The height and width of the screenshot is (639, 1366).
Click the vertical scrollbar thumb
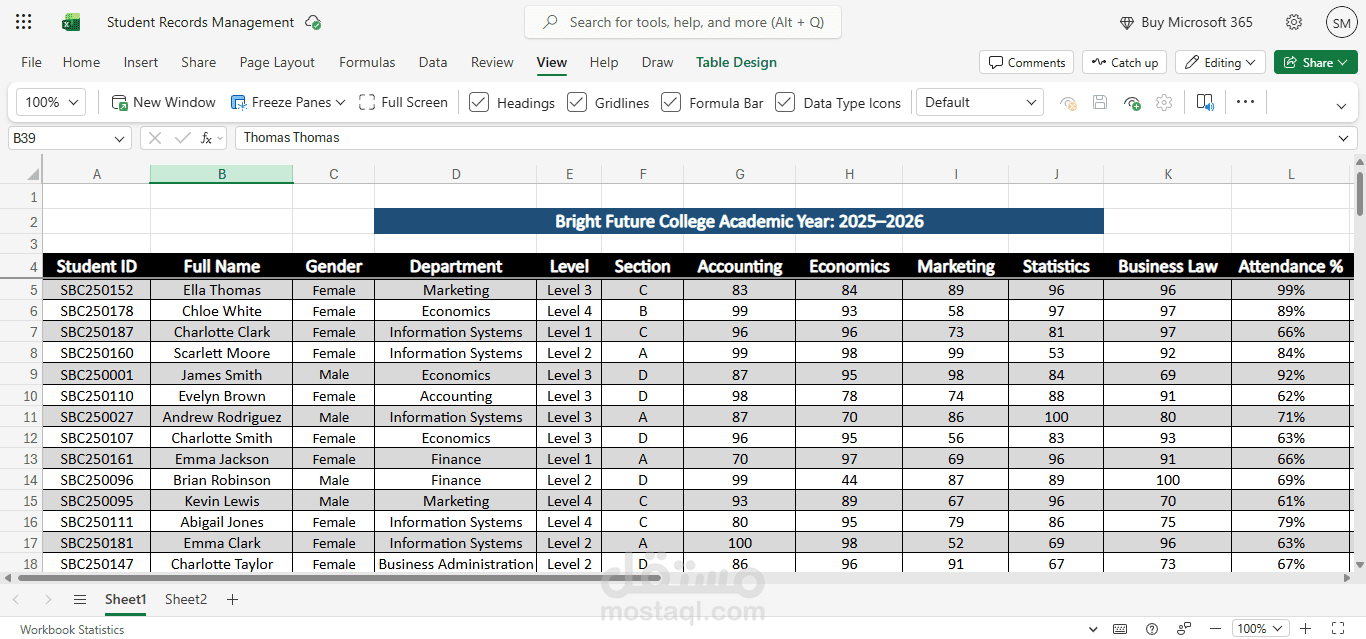click(1359, 194)
